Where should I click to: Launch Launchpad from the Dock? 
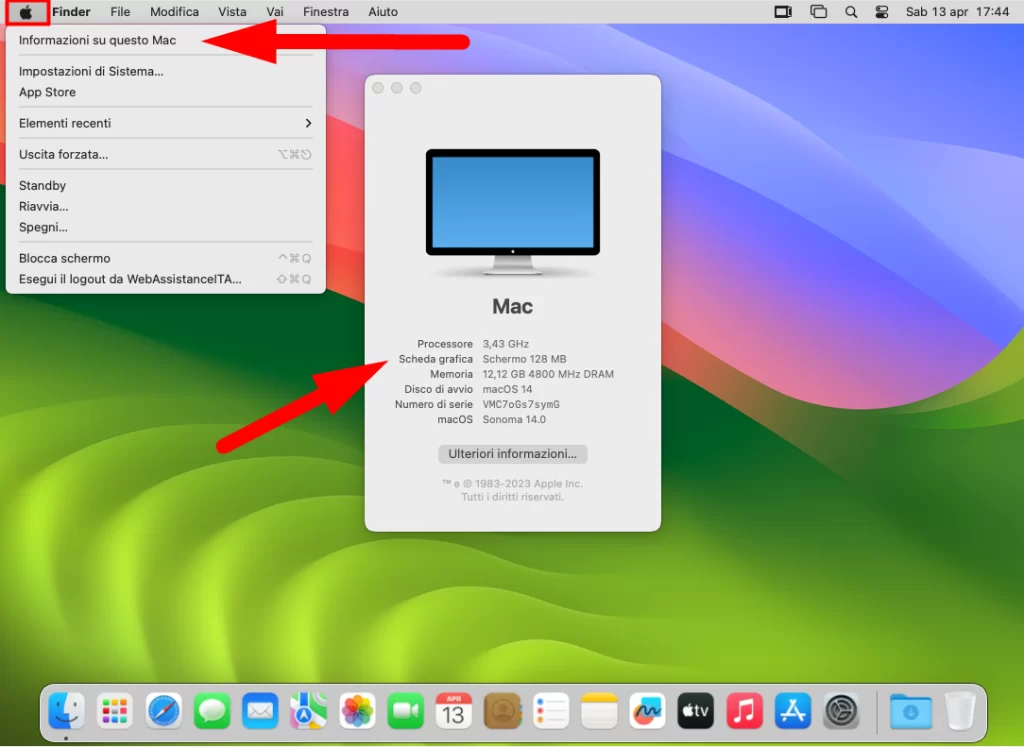[115, 711]
